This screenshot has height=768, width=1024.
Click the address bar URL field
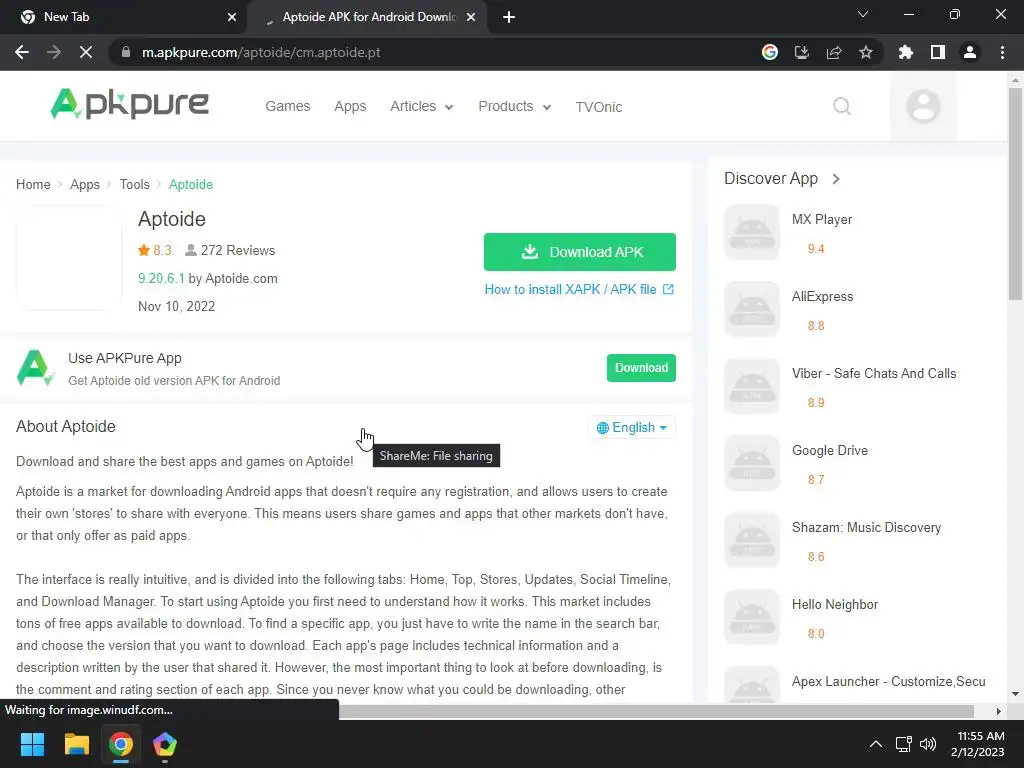pyautogui.click(x=431, y=52)
